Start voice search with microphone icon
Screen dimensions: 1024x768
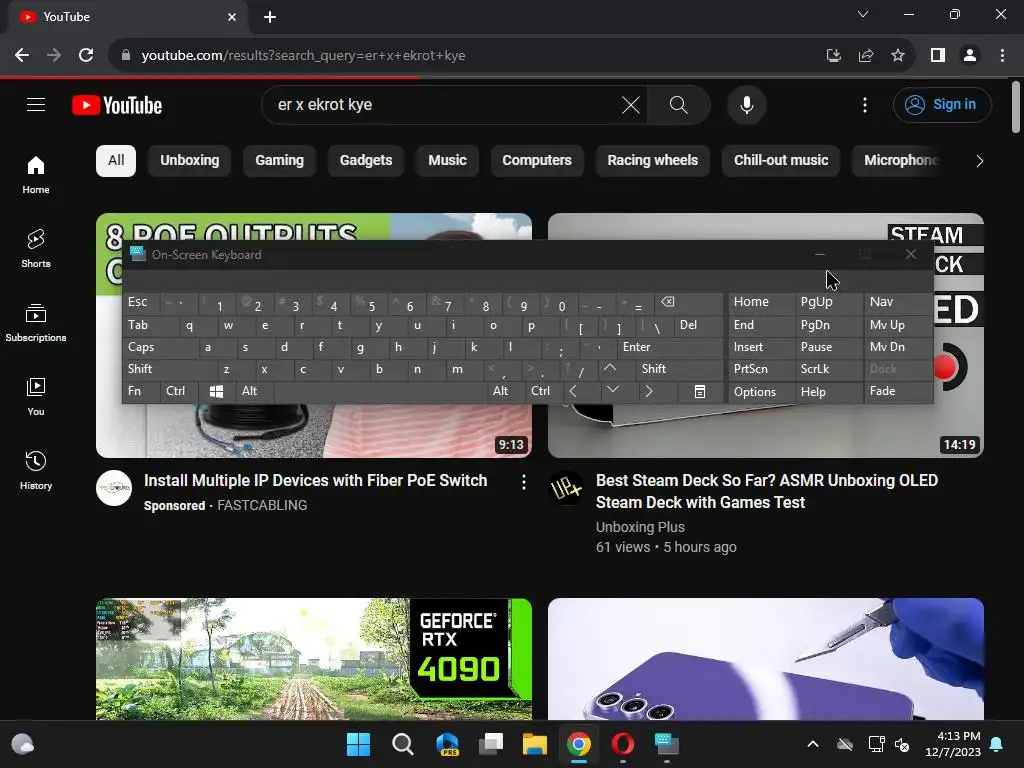pos(746,104)
